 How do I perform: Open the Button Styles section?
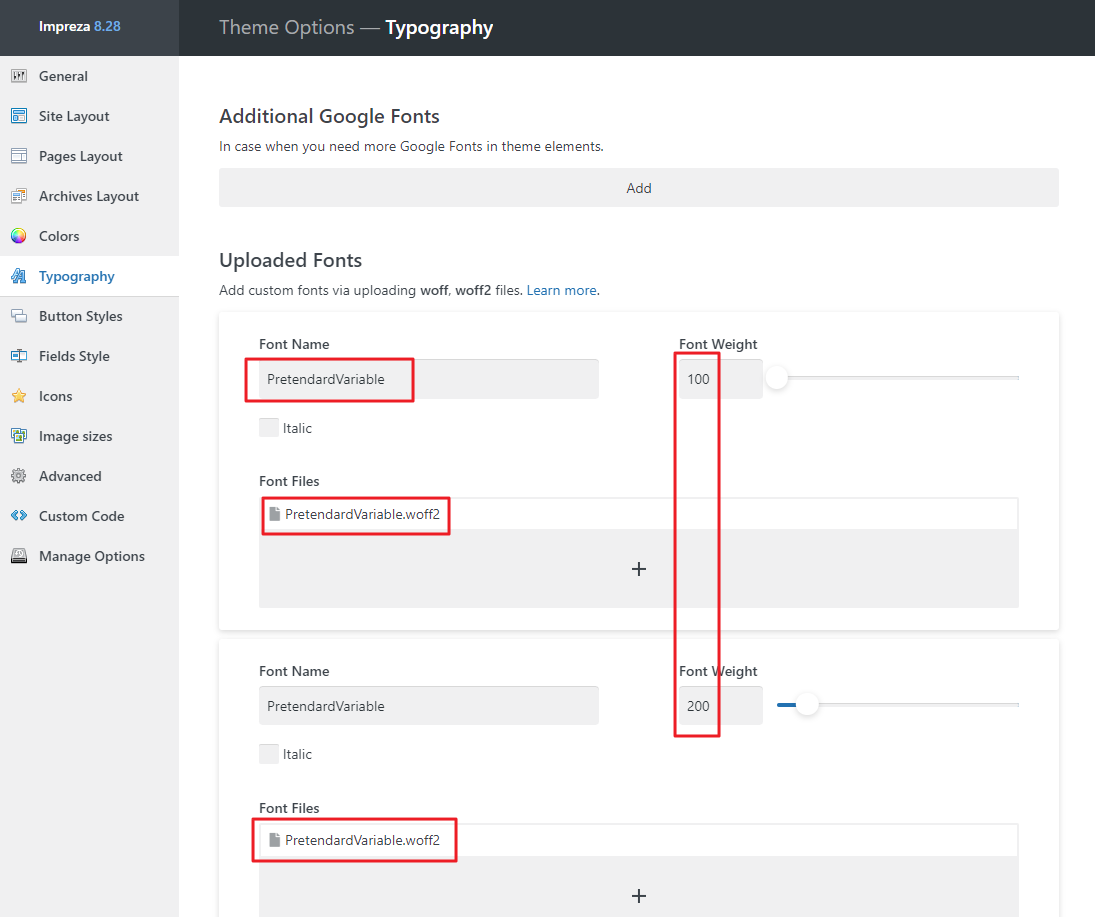[80, 316]
